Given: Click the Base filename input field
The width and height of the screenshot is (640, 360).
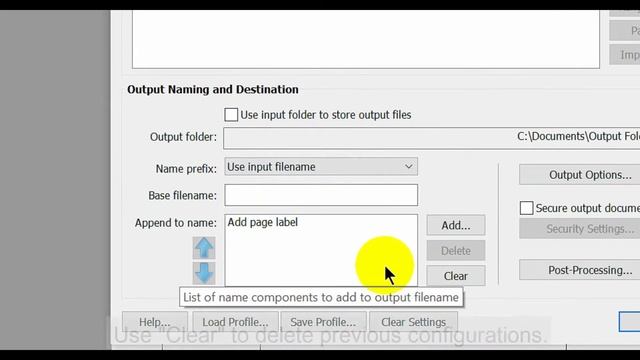Looking at the screenshot, I should pos(321,195).
